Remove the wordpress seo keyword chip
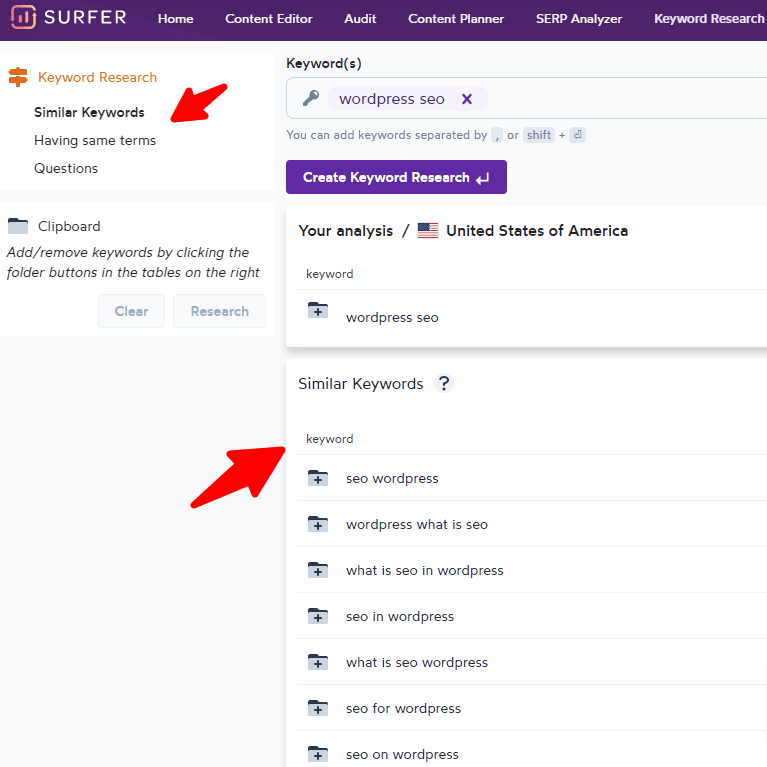This screenshot has height=767, width=767. tap(467, 99)
